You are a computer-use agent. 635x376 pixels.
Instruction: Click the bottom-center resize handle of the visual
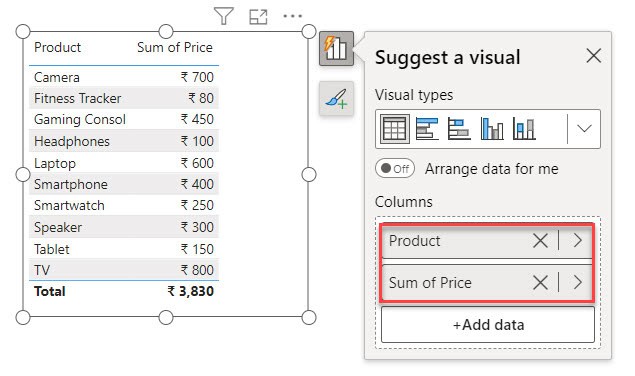pos(166,317)
